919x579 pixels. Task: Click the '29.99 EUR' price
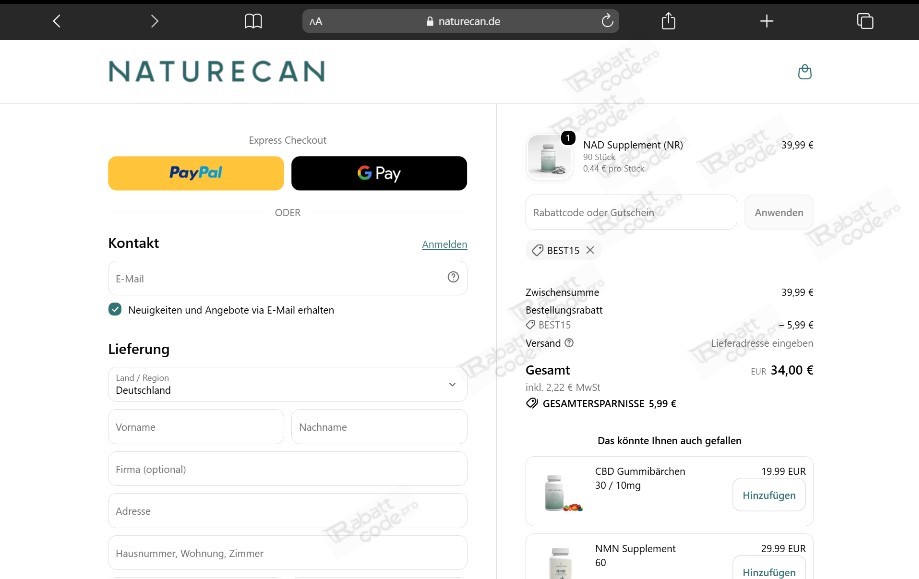(784, 549)
